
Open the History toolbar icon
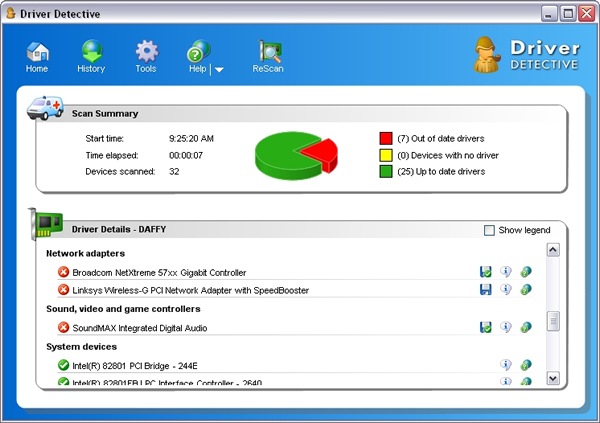(91, 57)
